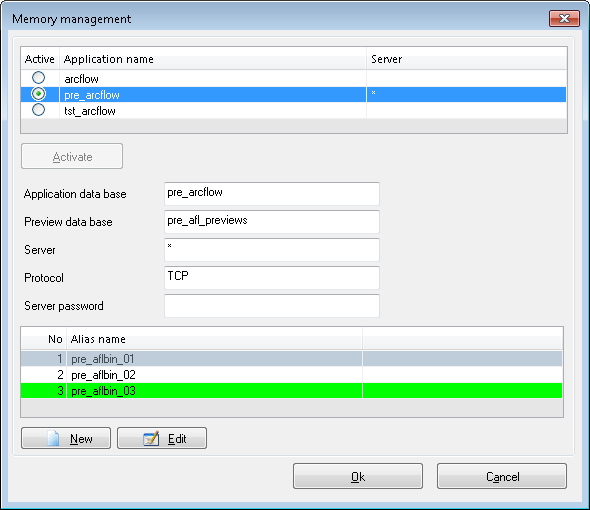
Task: Select the arcflow application row
Action: 293,79
